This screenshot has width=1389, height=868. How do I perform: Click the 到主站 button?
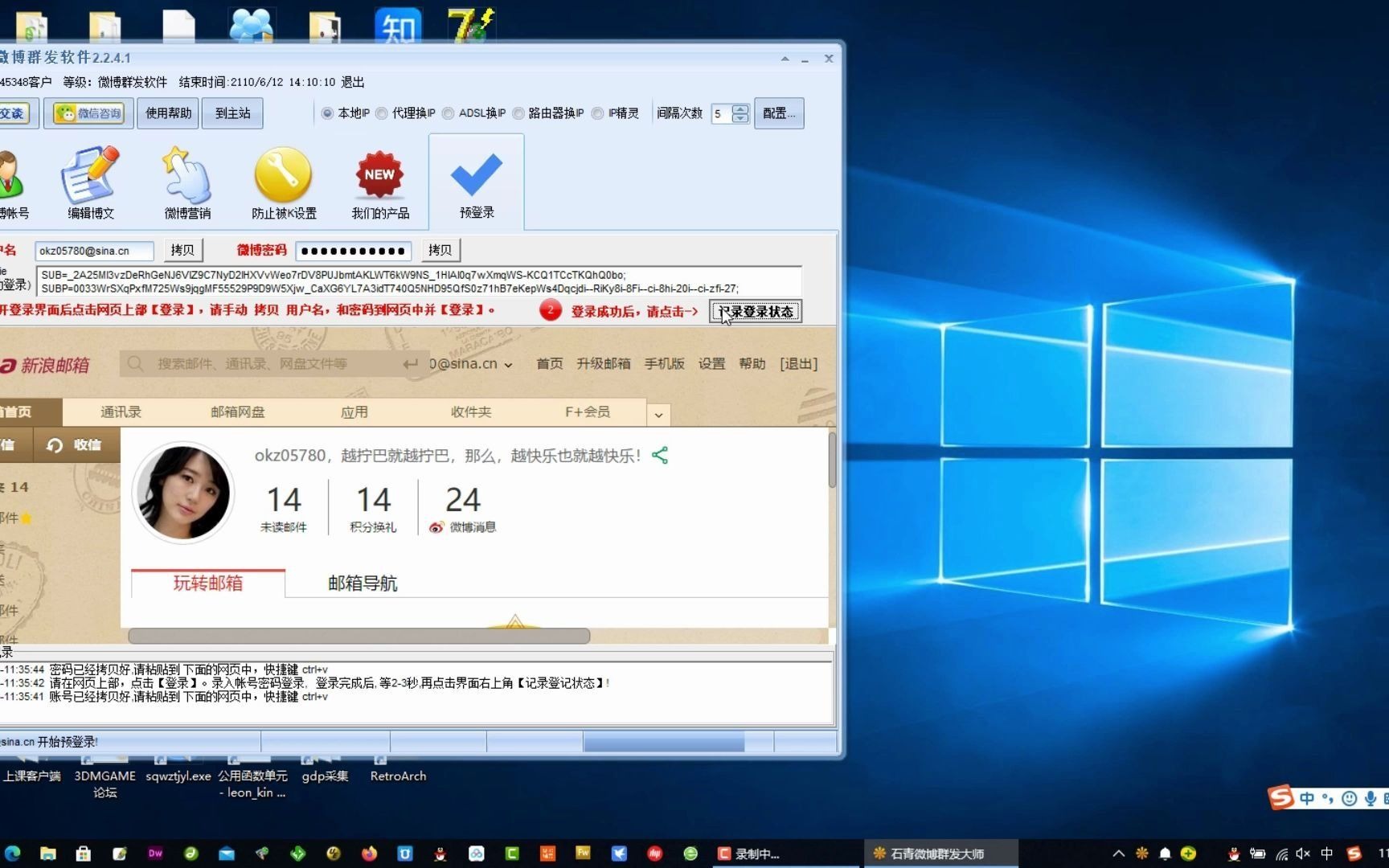[x=233, y=113]
